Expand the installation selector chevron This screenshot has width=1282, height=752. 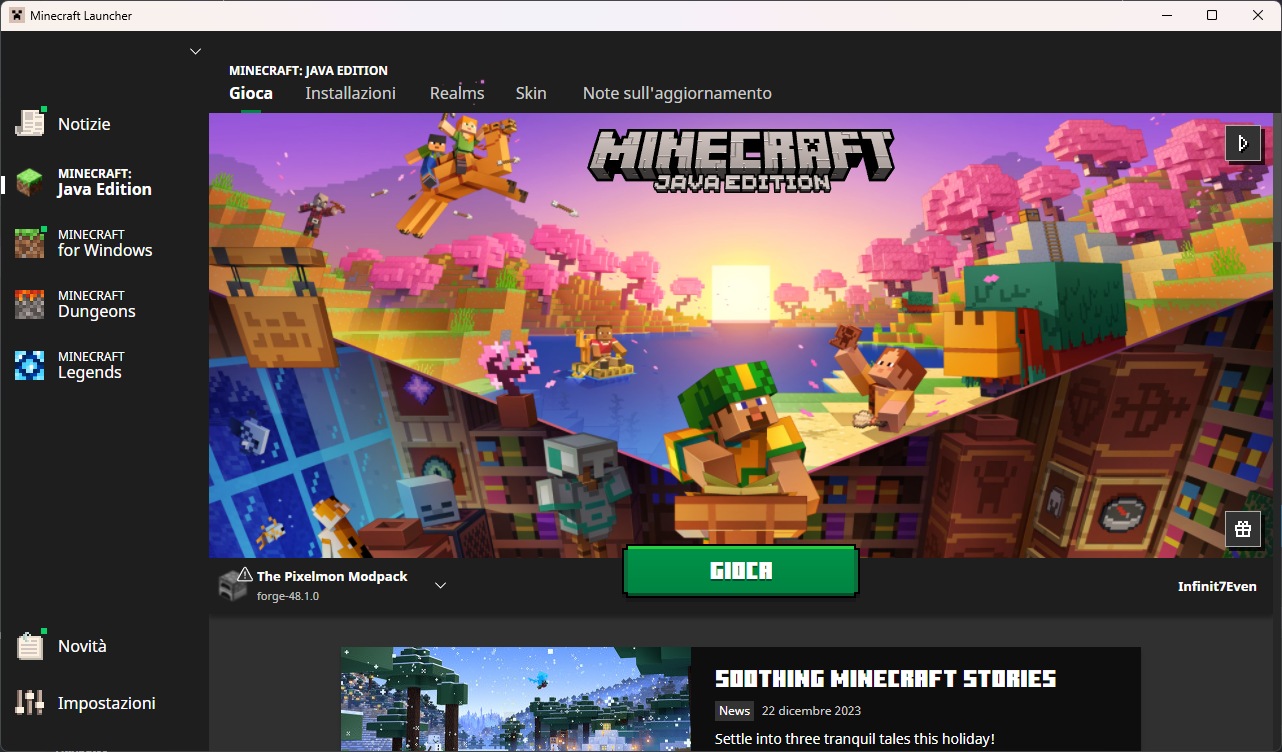pyautogui.click(x=440, y=585)
